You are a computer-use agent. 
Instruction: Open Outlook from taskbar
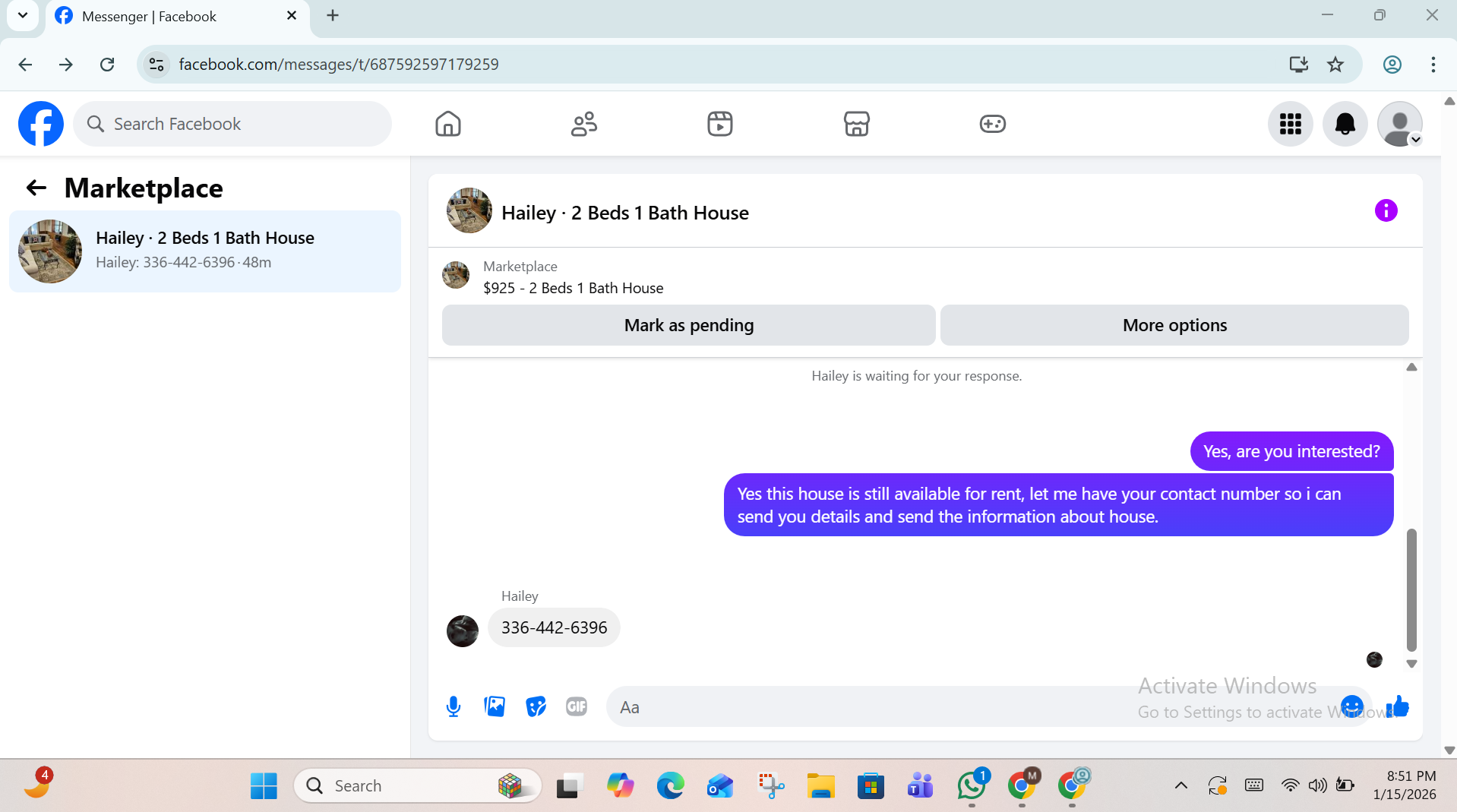point(720,786)
